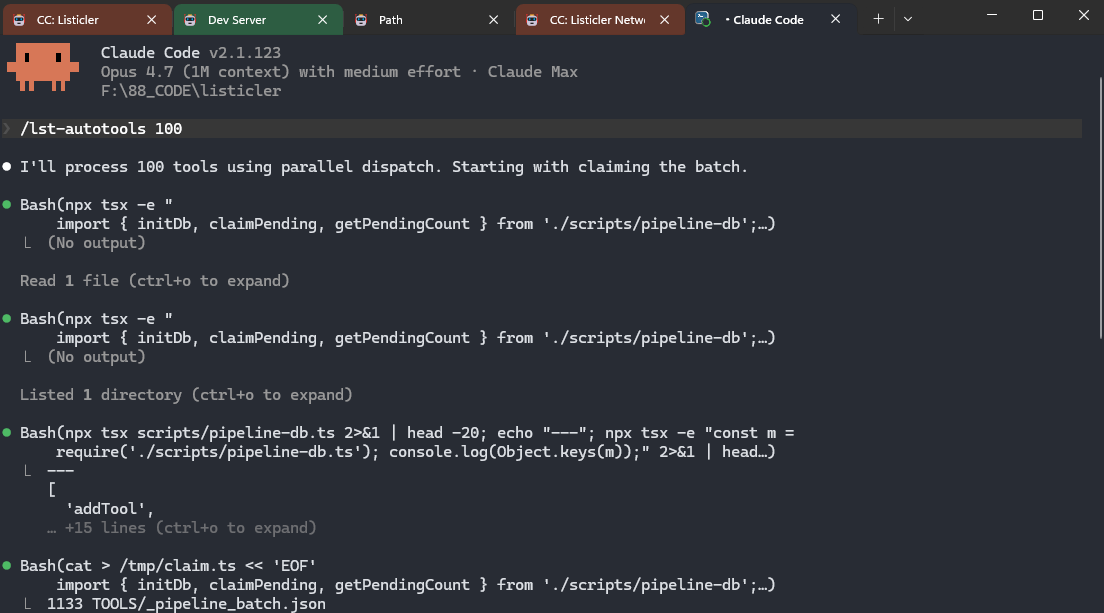The height and width of the screenshot is (613, 1104).
Task: Switch to the Dev Server tab
Action: pos(258,20)
